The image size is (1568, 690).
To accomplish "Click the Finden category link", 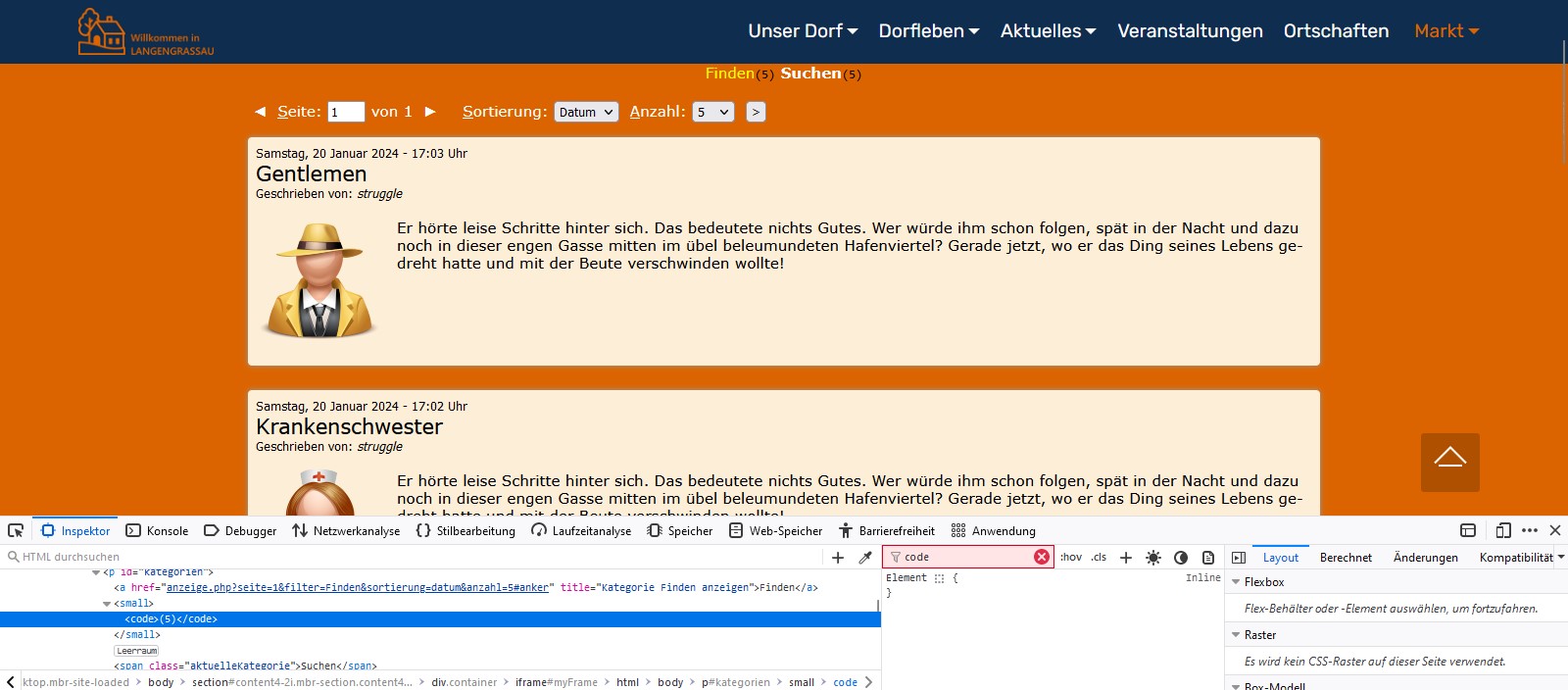I will click(729, 74).
